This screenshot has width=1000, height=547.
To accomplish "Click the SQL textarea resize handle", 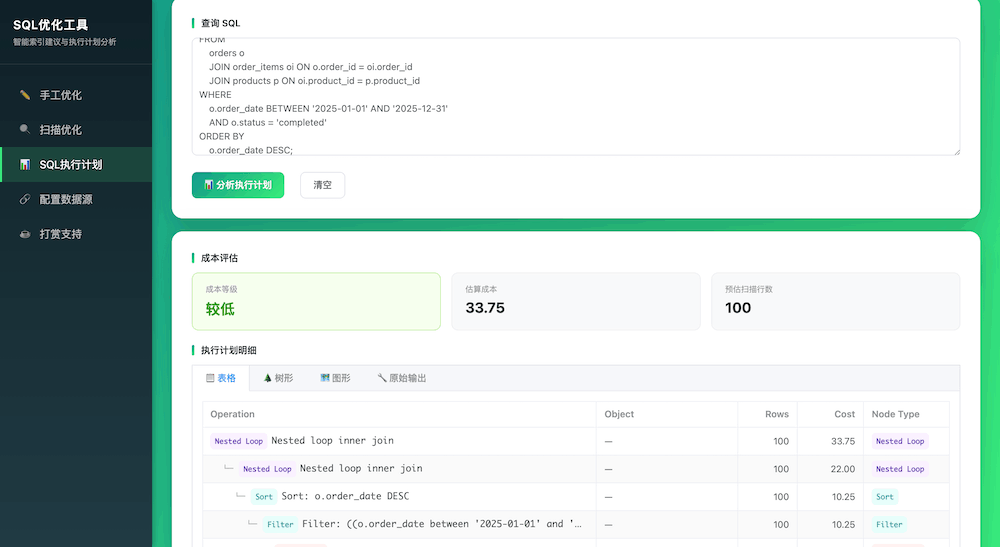I will 956,152.
